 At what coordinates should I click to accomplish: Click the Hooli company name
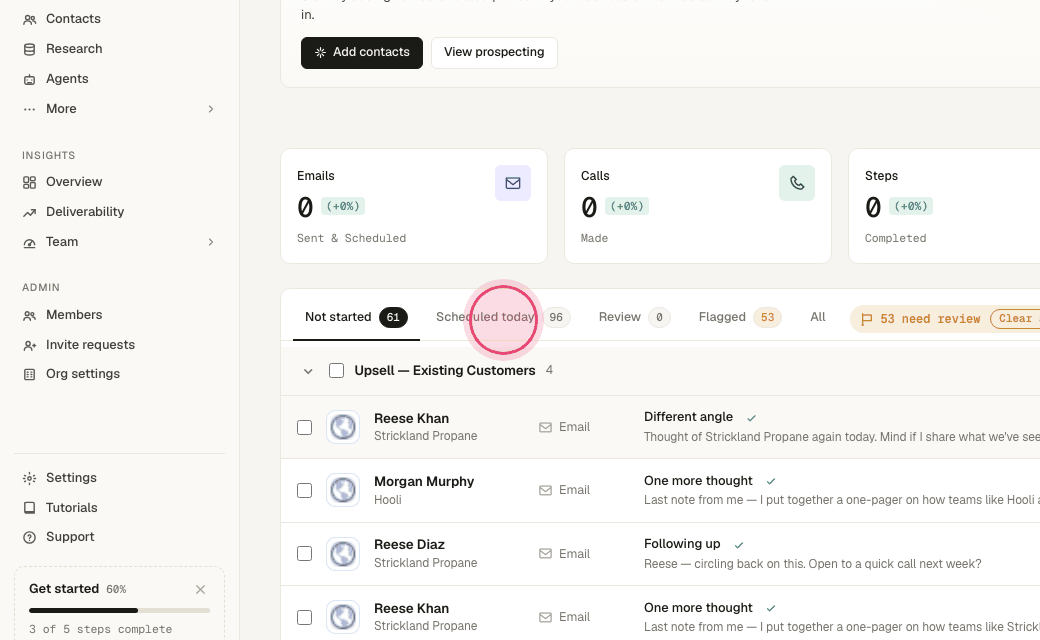click(388, 499)
